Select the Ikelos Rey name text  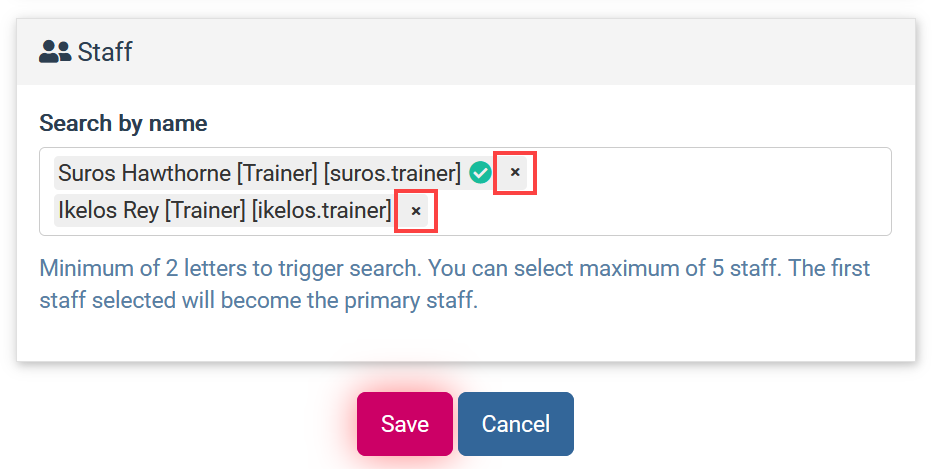point(108,210)
